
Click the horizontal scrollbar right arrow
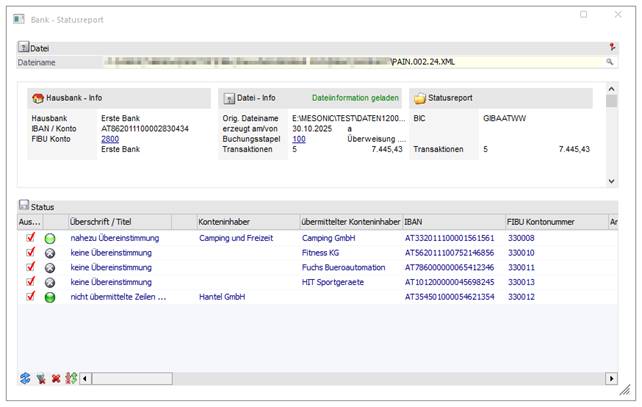tap(611, 379)
